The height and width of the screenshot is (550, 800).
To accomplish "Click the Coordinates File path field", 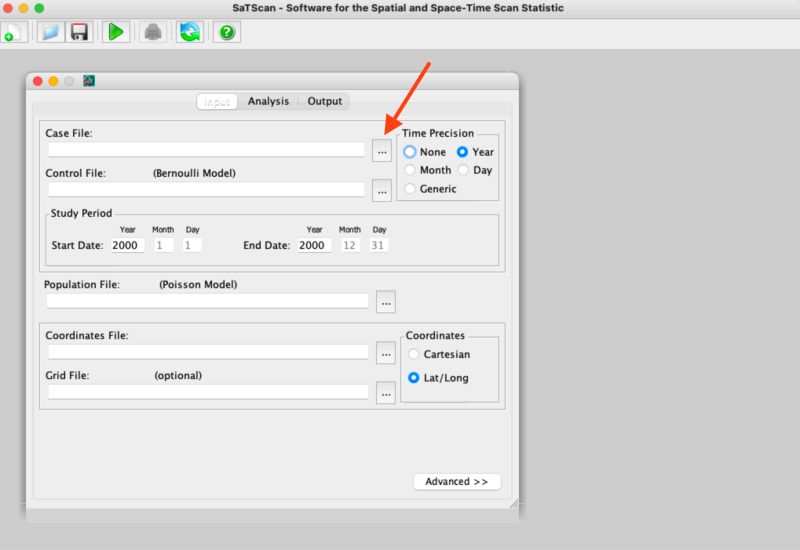I will pos(208,352).
